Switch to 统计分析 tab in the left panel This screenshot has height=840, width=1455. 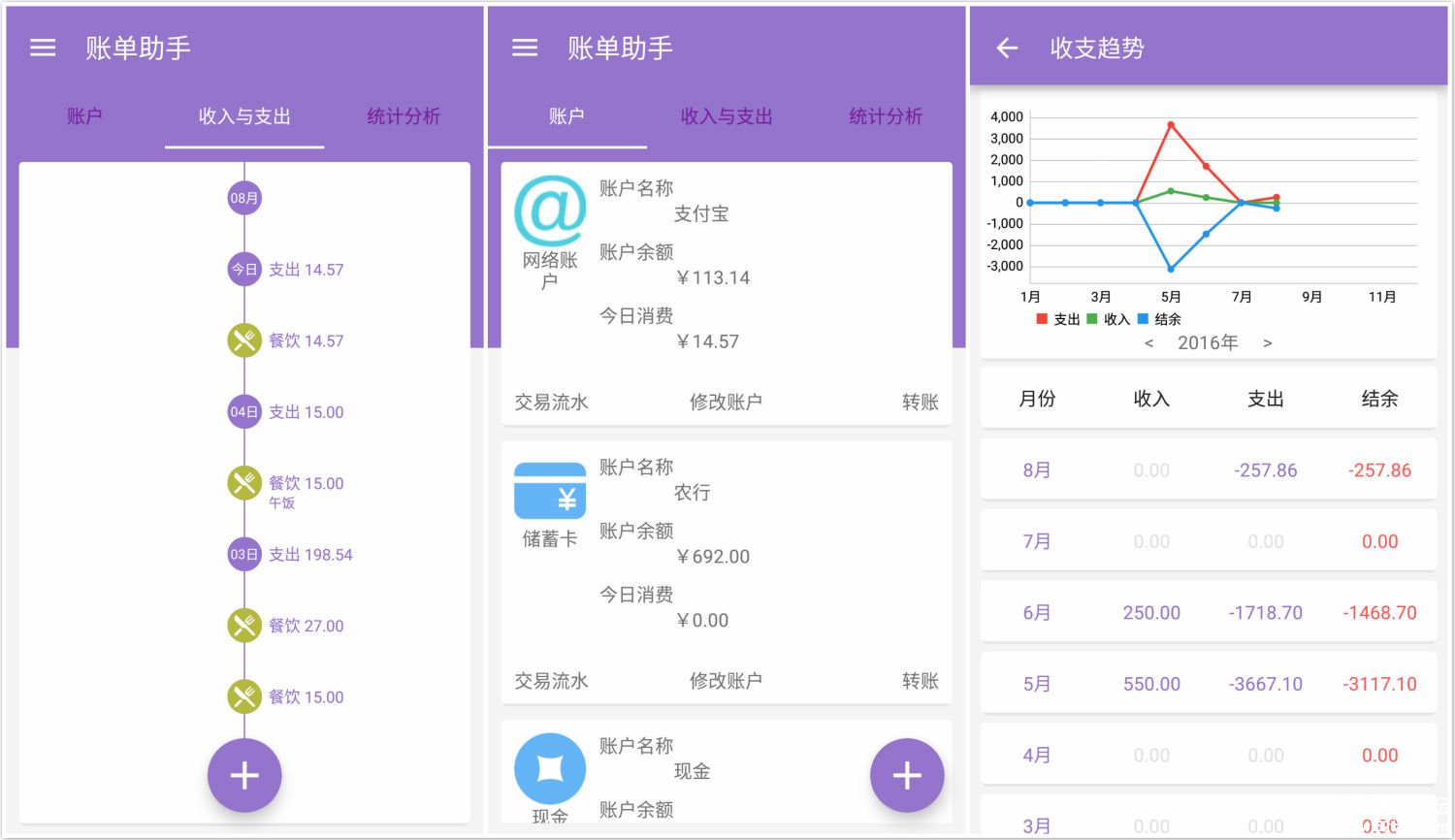pyautogui.click(x=404, y=116)
